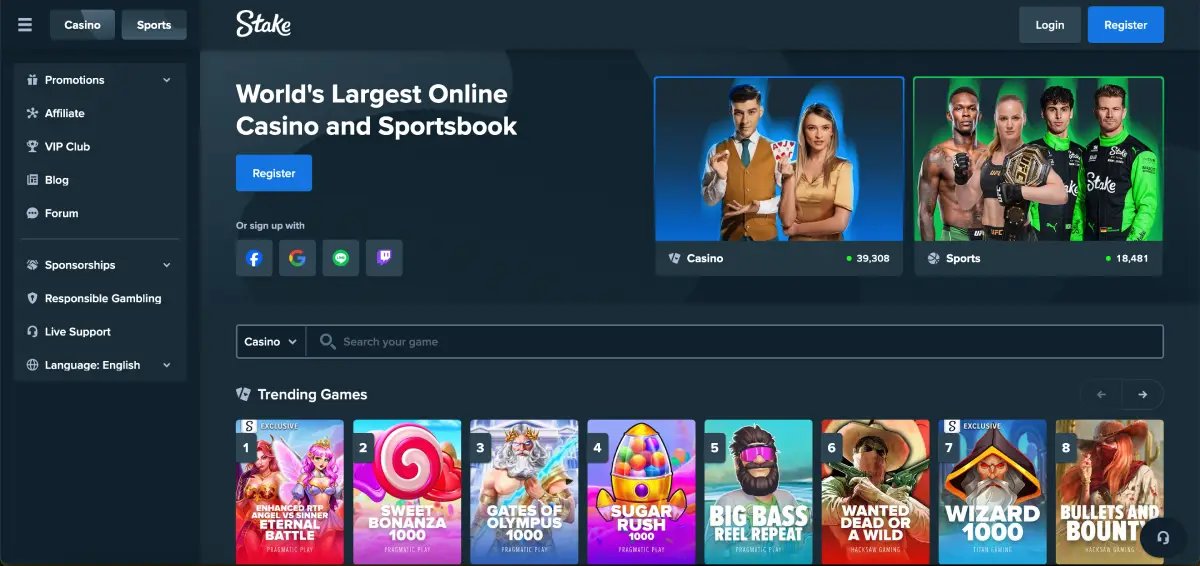Click the Search your game field

[x=735, y=341]
